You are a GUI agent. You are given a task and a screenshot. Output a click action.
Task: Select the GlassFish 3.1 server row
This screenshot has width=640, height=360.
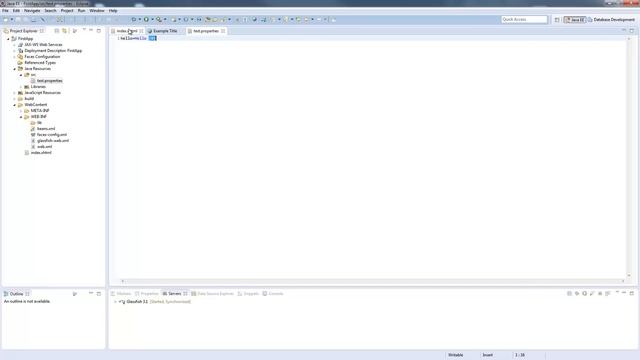pos(155,302)
